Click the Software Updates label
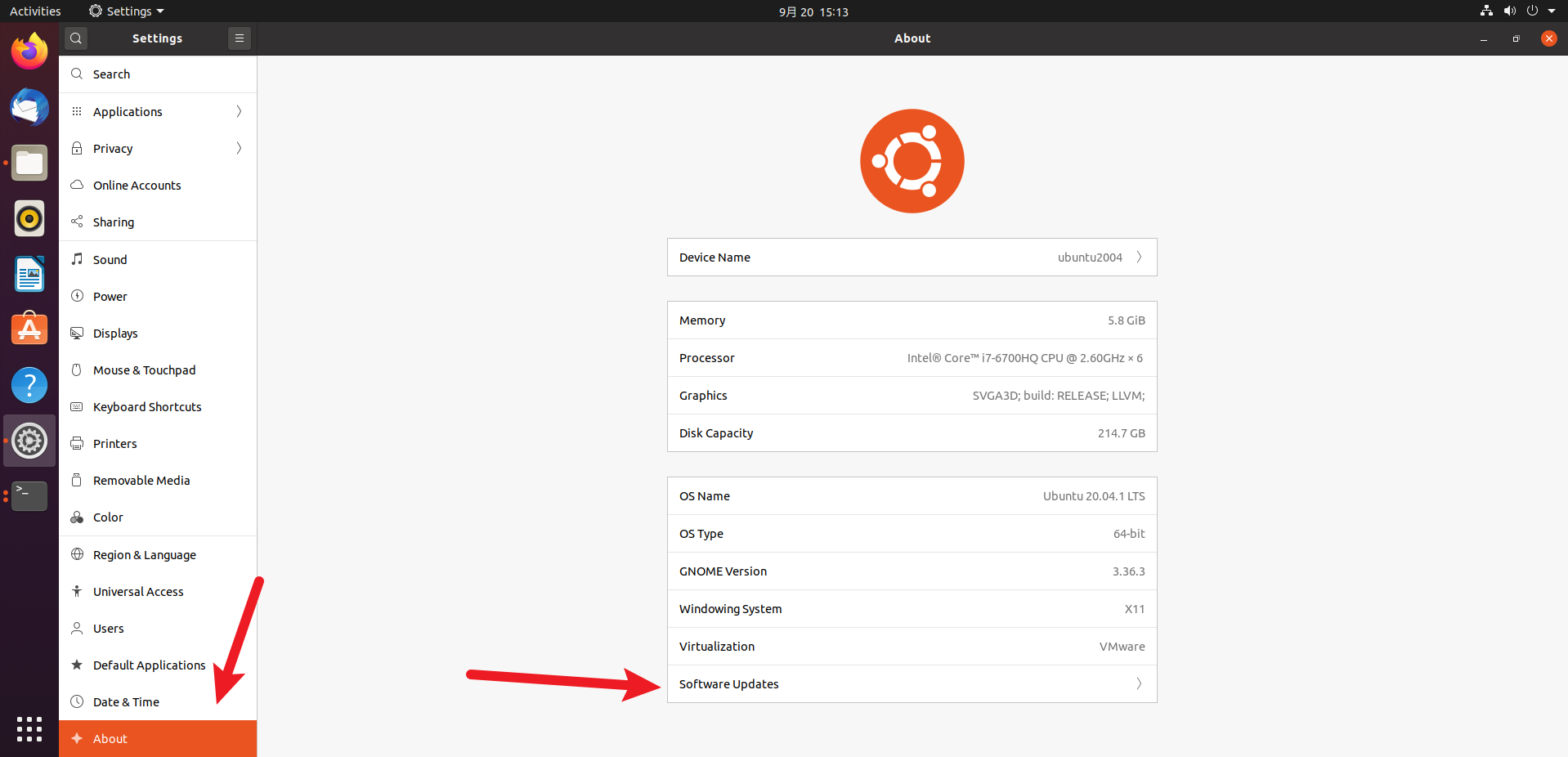Screen dimensions: 1568x757 coord(728,684)
